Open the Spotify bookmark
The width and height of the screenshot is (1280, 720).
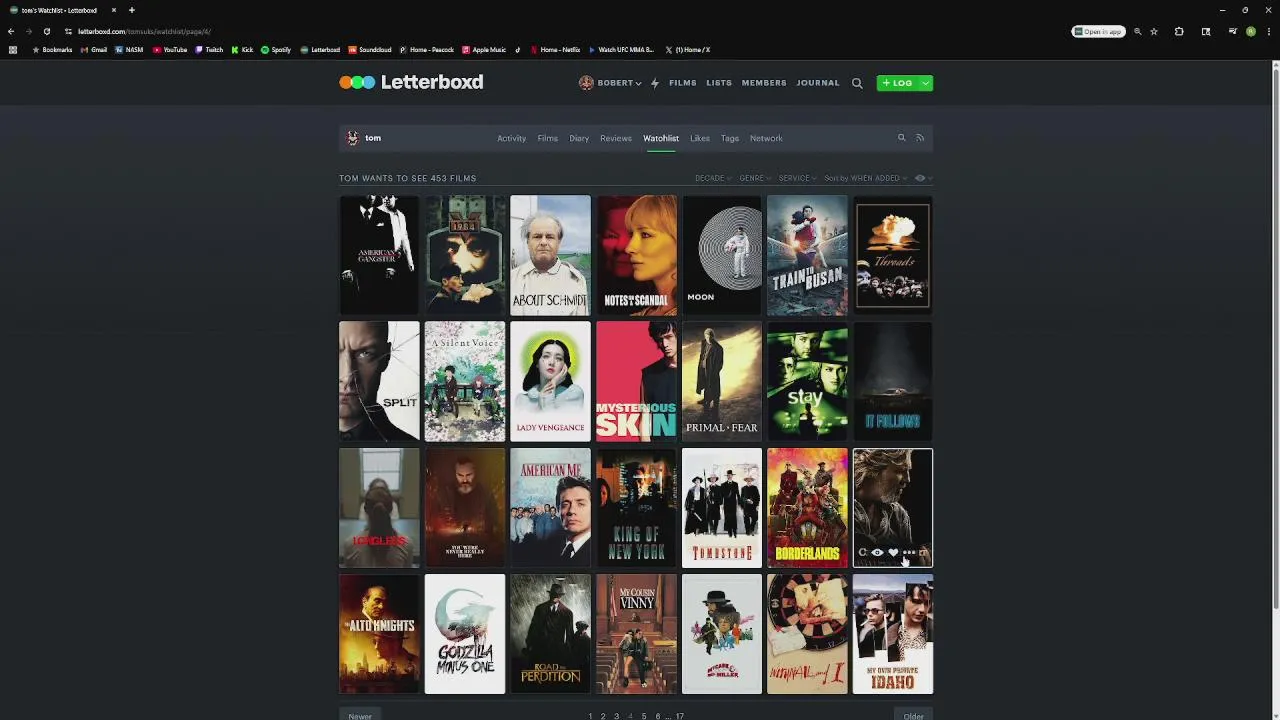coord(276,50)
